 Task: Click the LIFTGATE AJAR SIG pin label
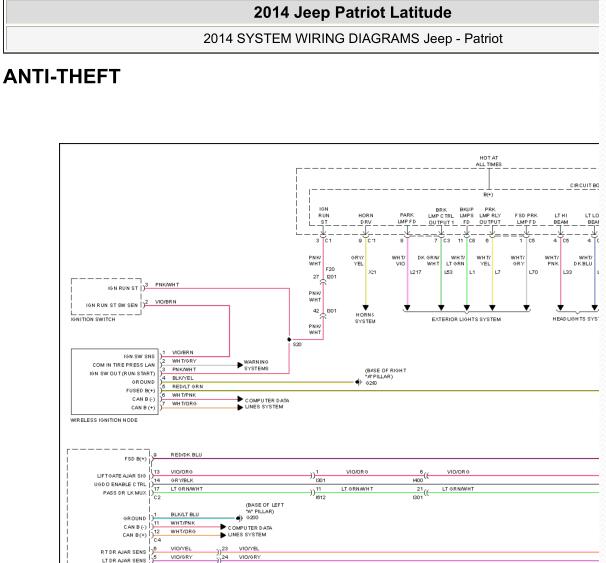(121, 476)
